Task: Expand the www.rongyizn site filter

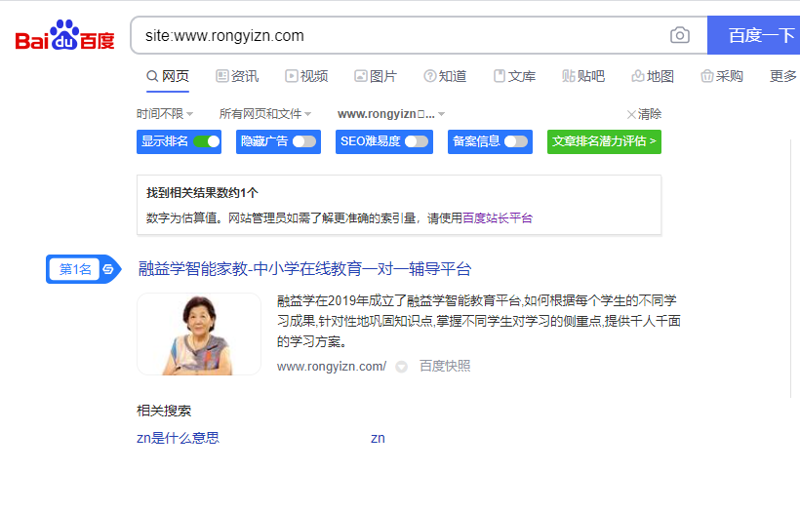Action: click(x=391, y=114)
